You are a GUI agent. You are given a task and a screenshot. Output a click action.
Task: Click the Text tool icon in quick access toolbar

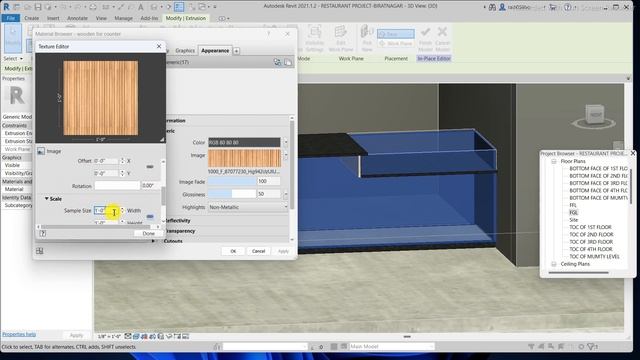(141, 7)
